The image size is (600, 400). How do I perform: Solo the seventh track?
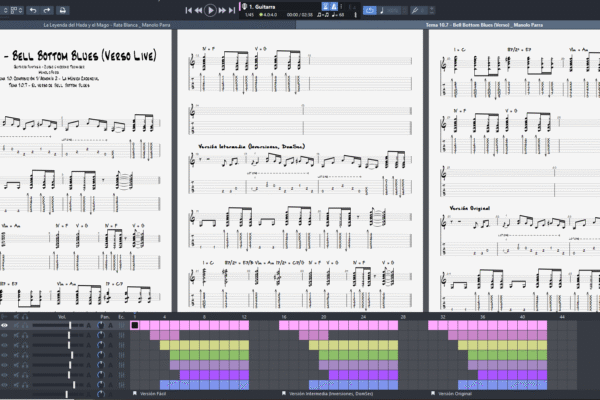click(25, 385)
